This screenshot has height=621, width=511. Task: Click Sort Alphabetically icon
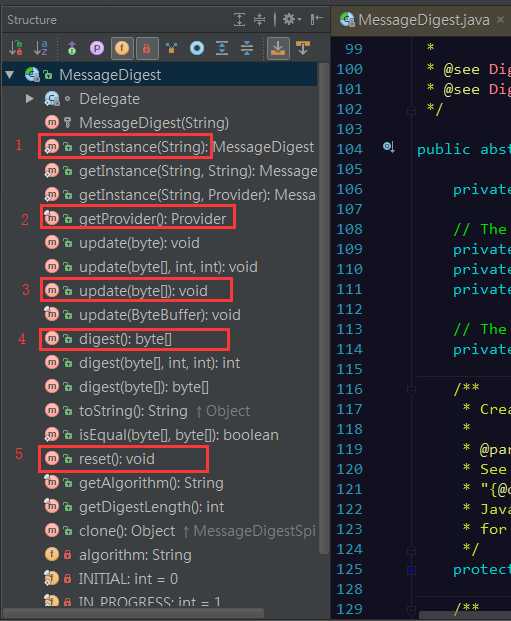[x=40, y=48]
